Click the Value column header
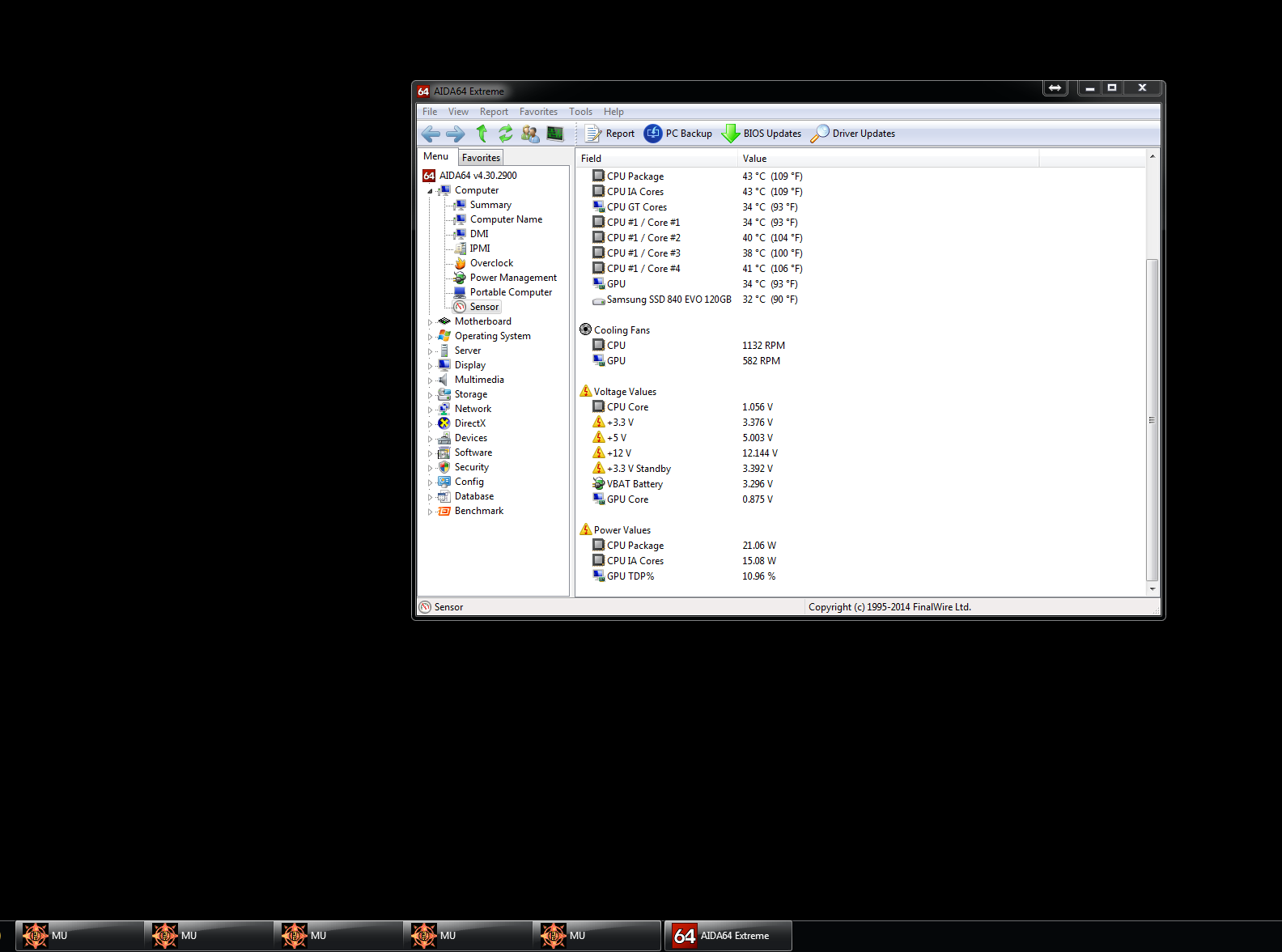This screenshot has height=952, width=1282. 888,159
